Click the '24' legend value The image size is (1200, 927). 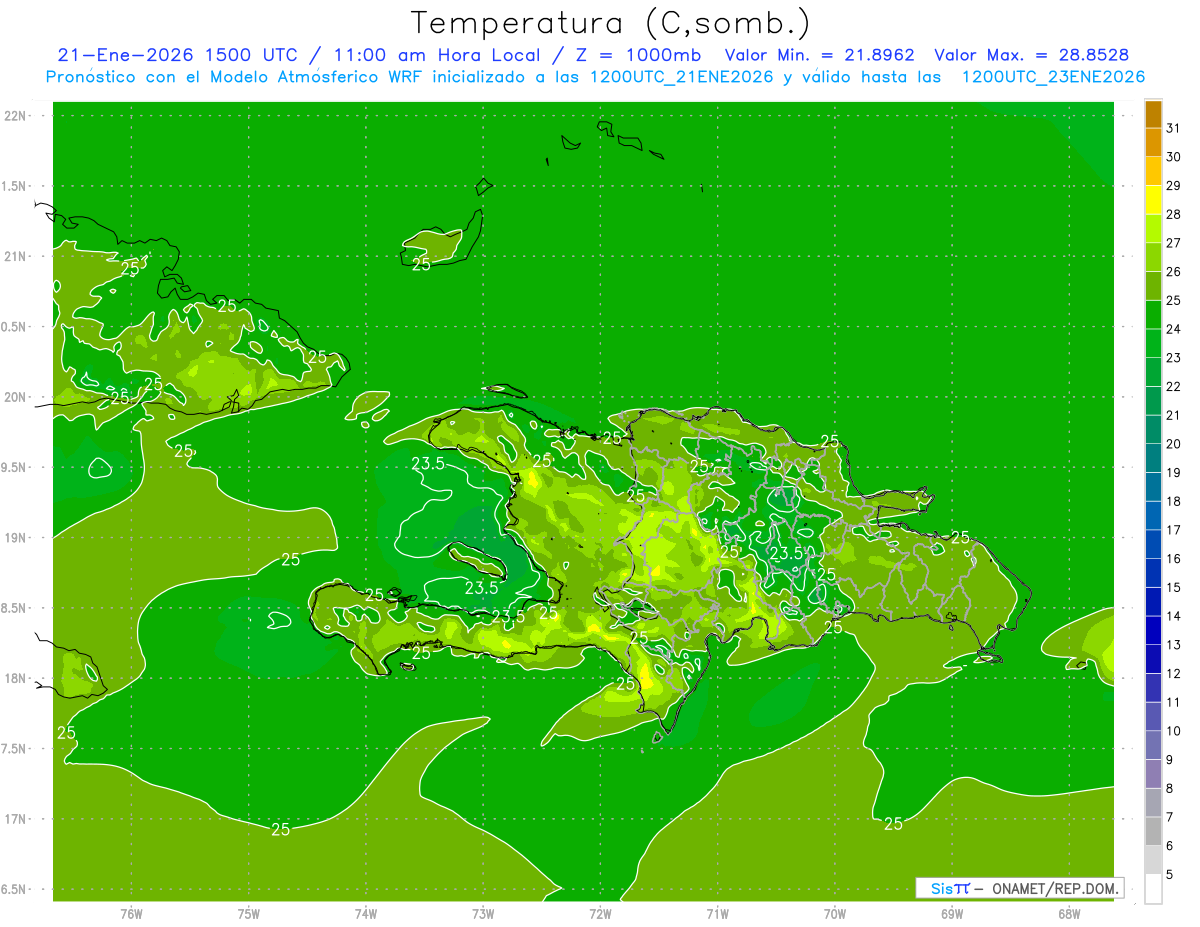tap(1174, 329)
